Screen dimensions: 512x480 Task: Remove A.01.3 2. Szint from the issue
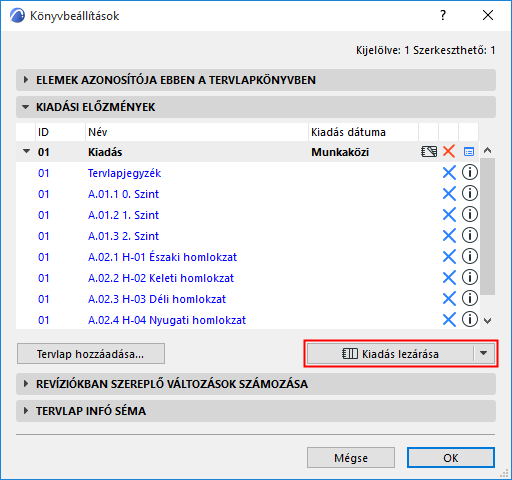point(449,236)
